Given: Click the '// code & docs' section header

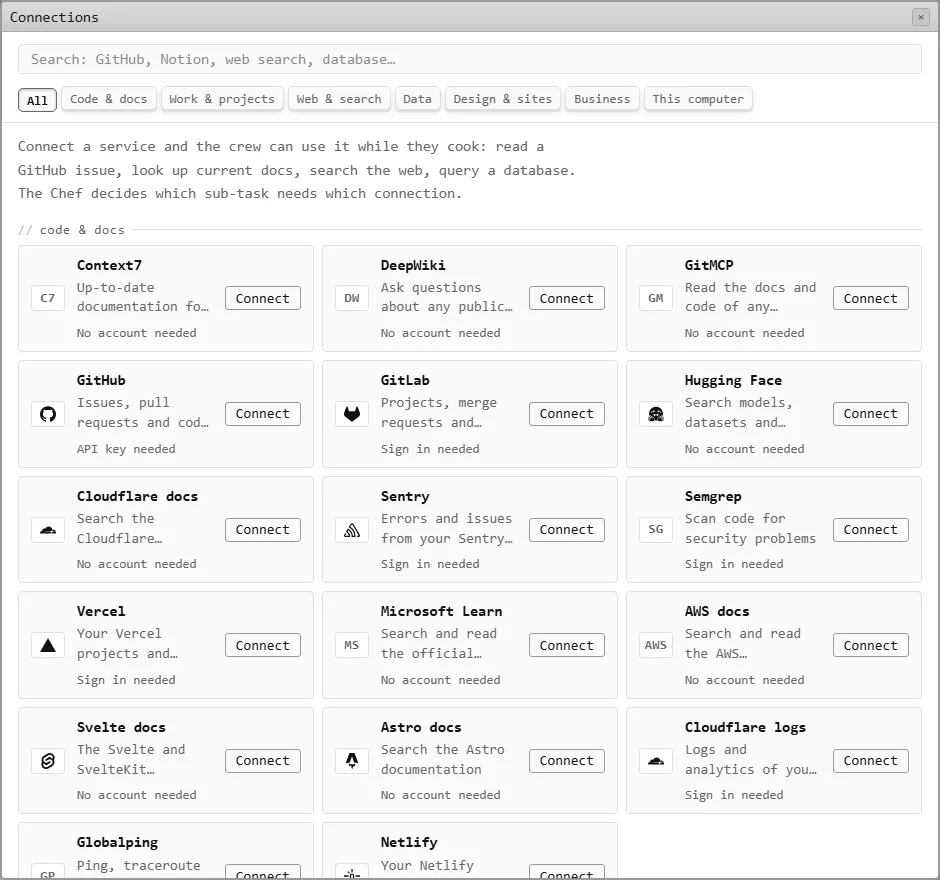Looking at the screenshot, I should pos(71,230).
